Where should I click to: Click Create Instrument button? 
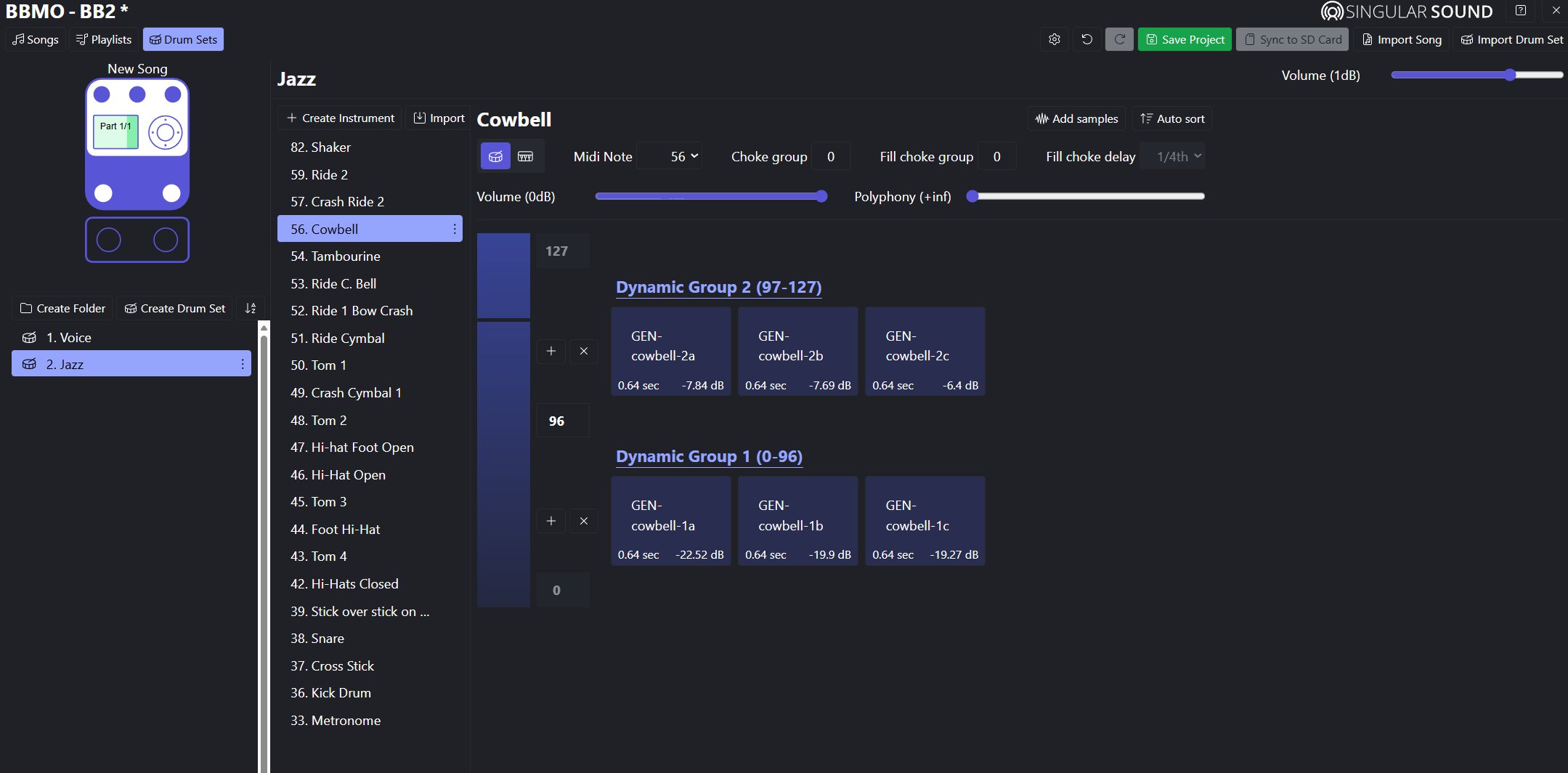[x=340, y=118]
